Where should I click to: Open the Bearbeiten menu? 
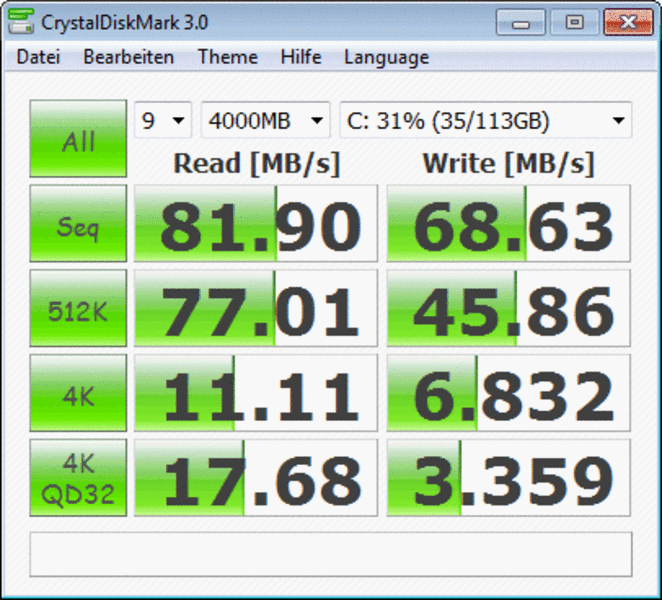pyautogui.click(x=128, y=57)
